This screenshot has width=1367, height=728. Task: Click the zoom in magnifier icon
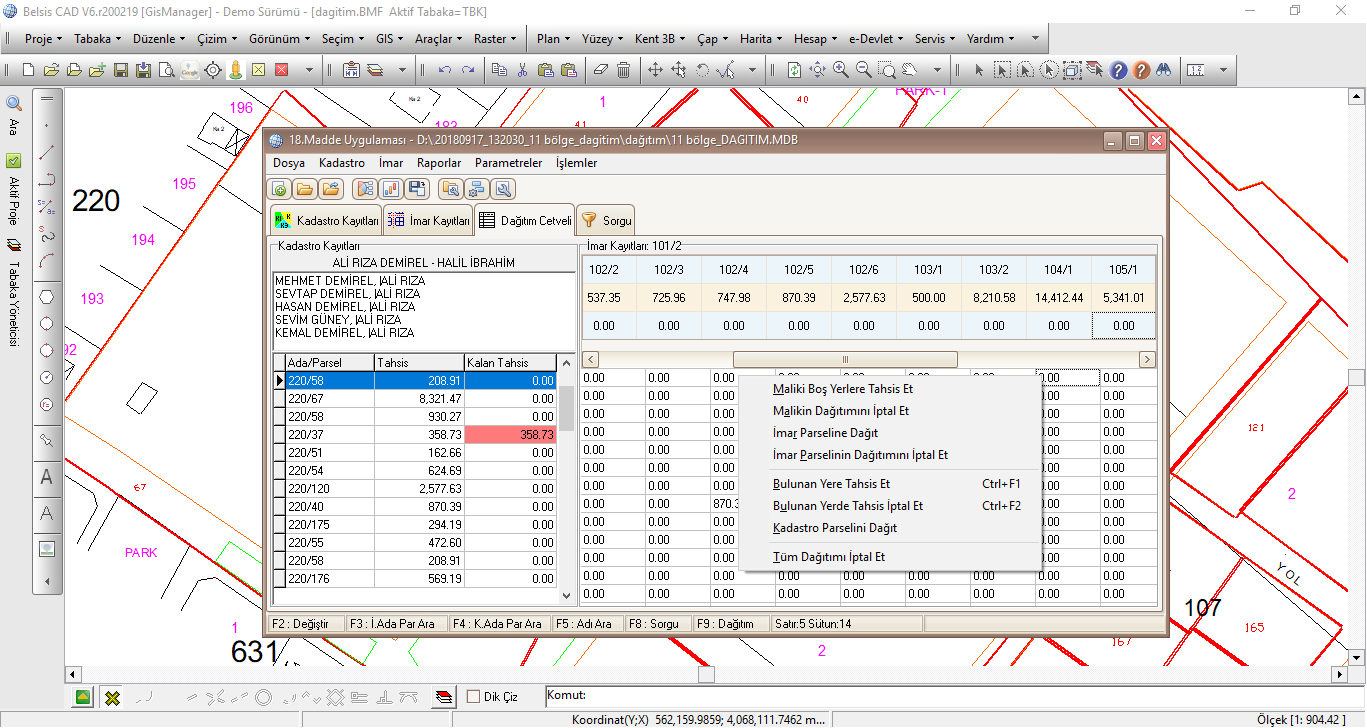[x=840, y=70]
